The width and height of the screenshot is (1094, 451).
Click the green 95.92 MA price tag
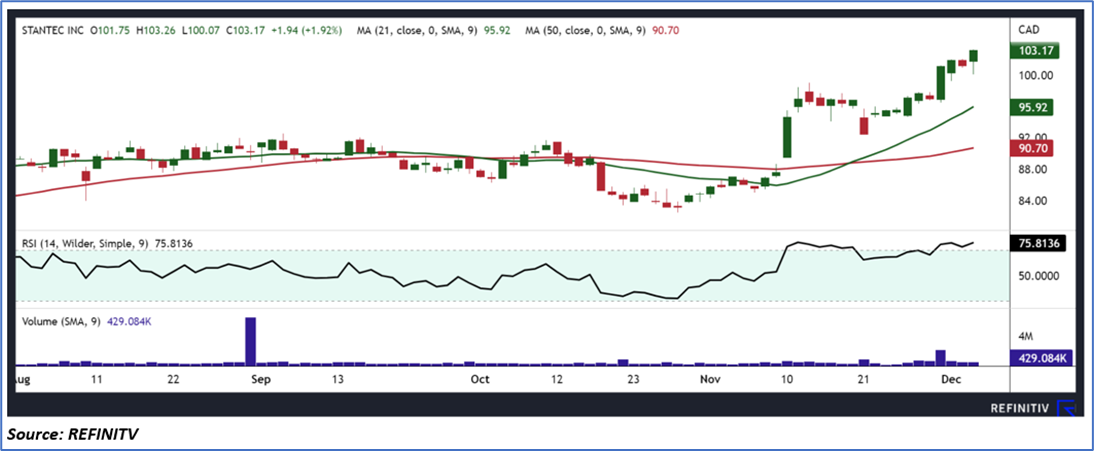[1033, 108]
